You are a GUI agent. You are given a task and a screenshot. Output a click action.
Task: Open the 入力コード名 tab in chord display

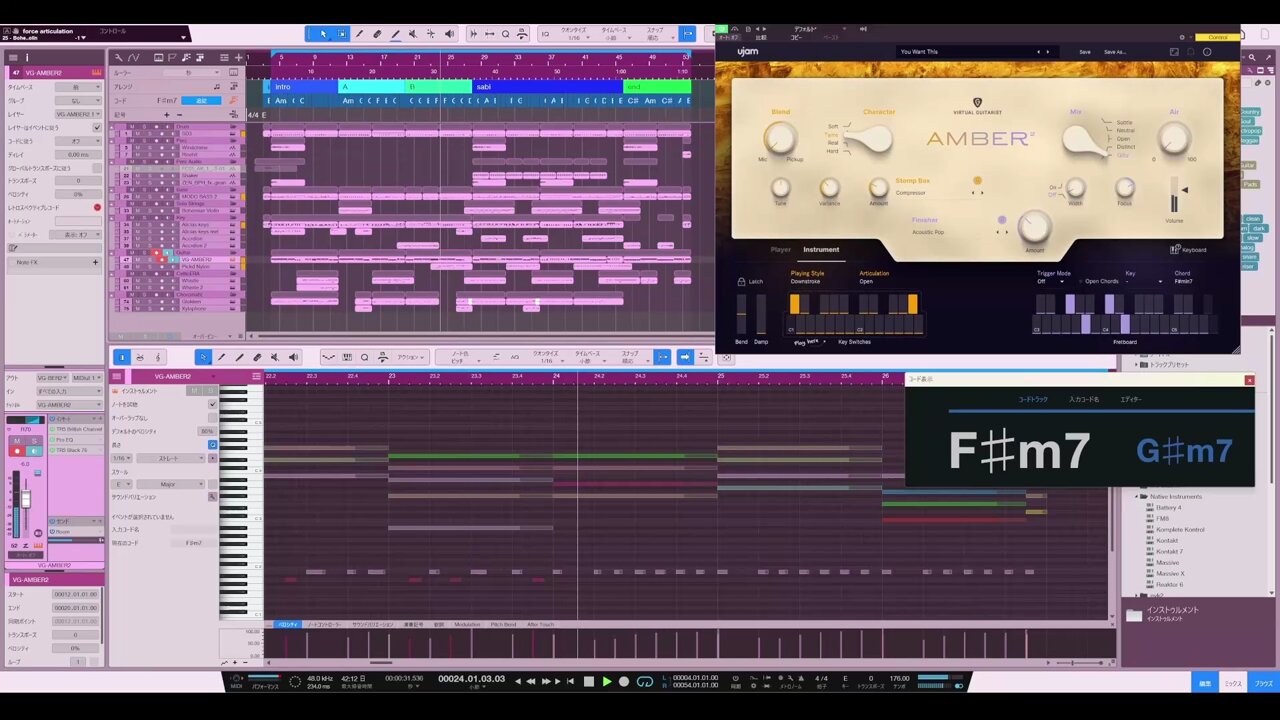click(1084, 399)
